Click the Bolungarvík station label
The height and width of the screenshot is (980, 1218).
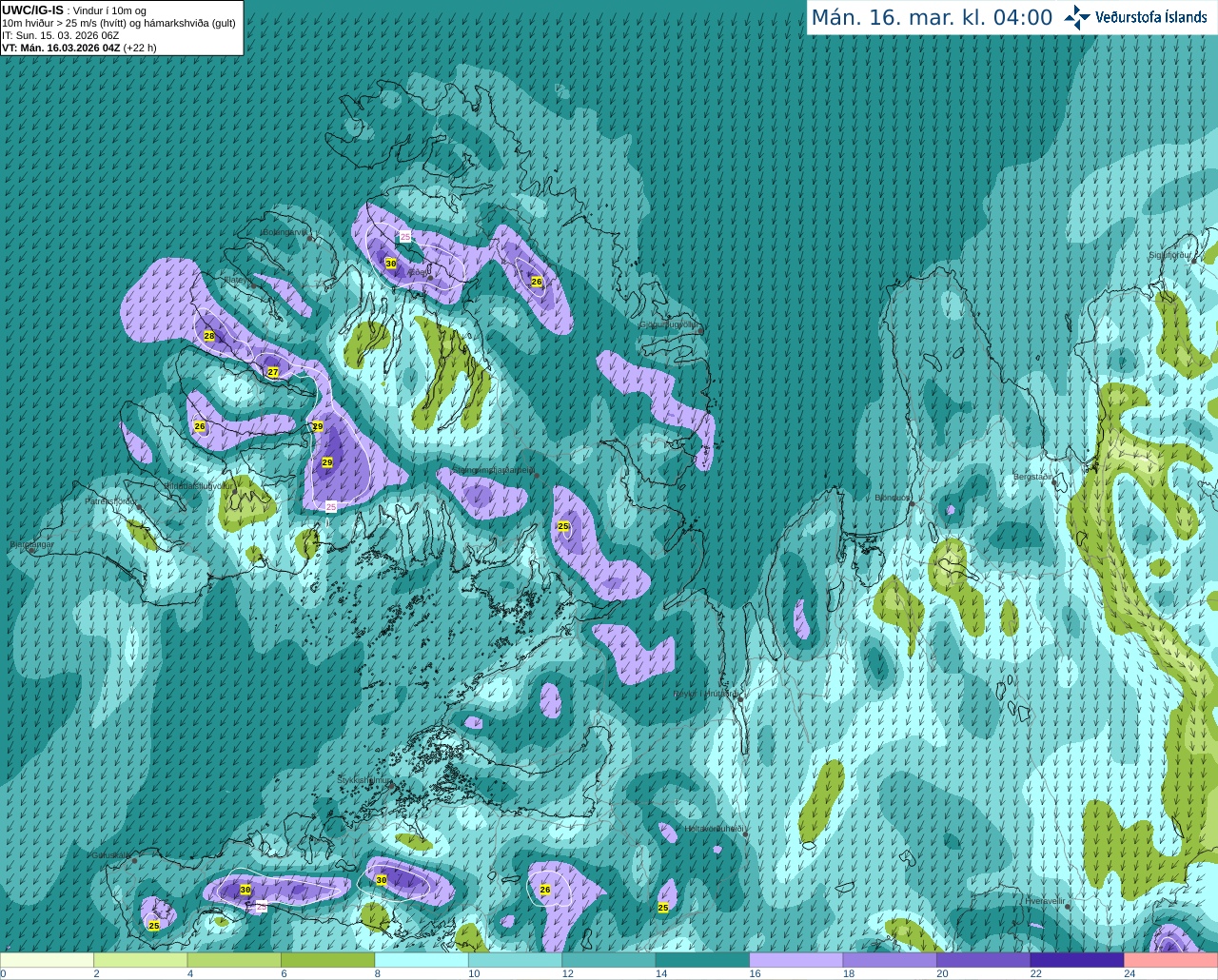coord(285,232)
